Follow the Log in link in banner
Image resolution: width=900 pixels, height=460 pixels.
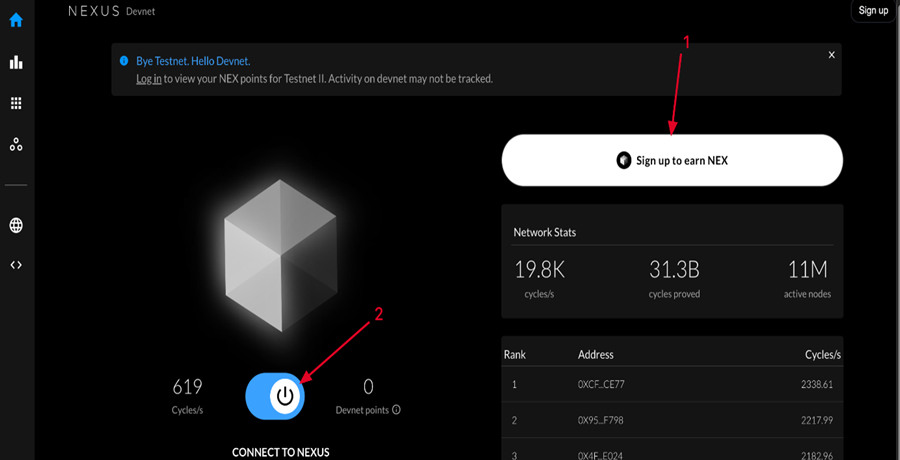click(x=149, y=79)
